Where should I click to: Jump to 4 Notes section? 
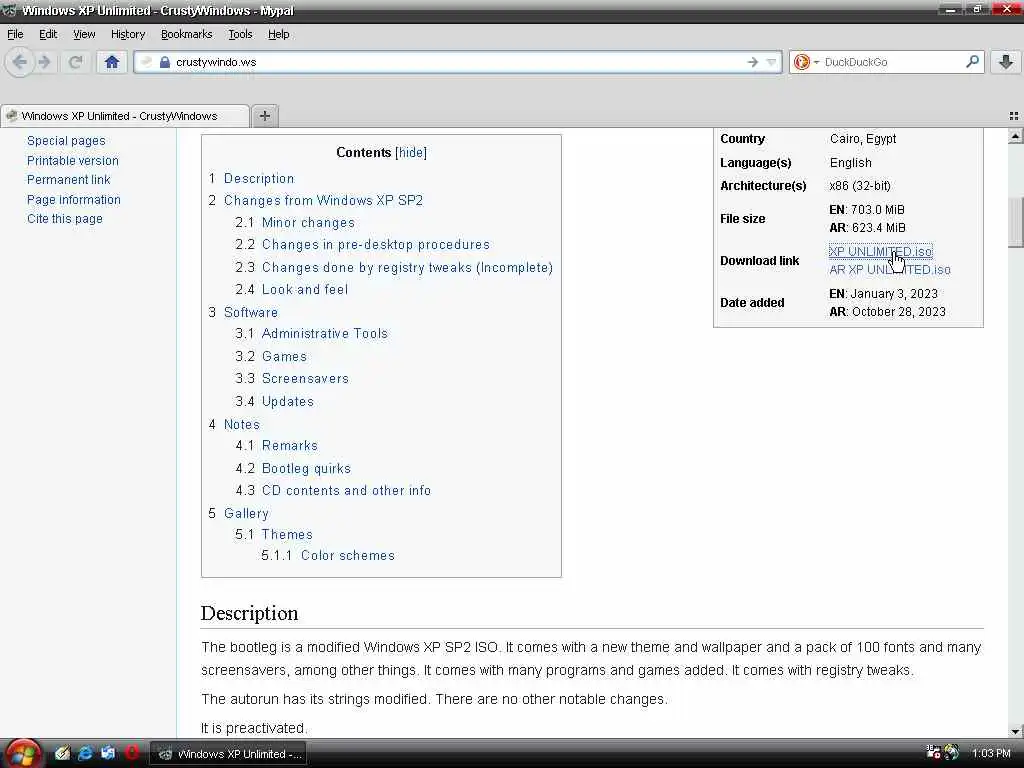click(x=242, y=424)
